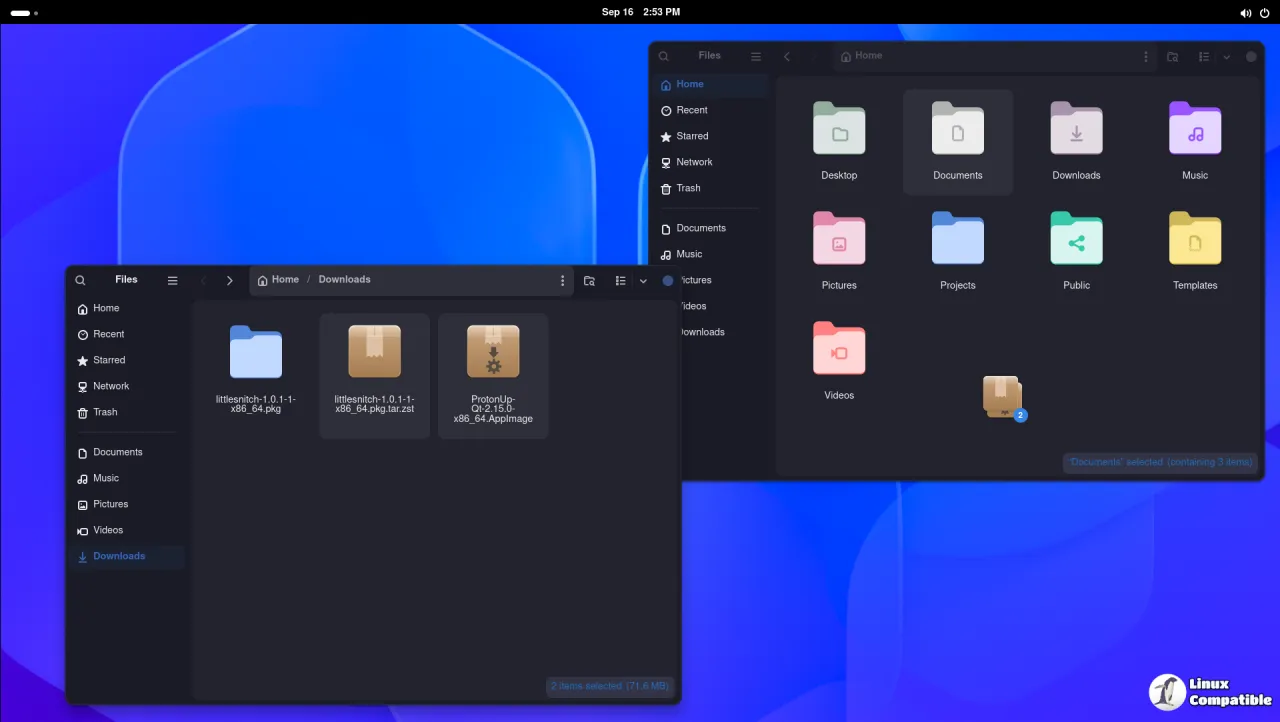1280x722 pixels.
Task: Open the Activities overview from top bar
Action: click(24, 12)
